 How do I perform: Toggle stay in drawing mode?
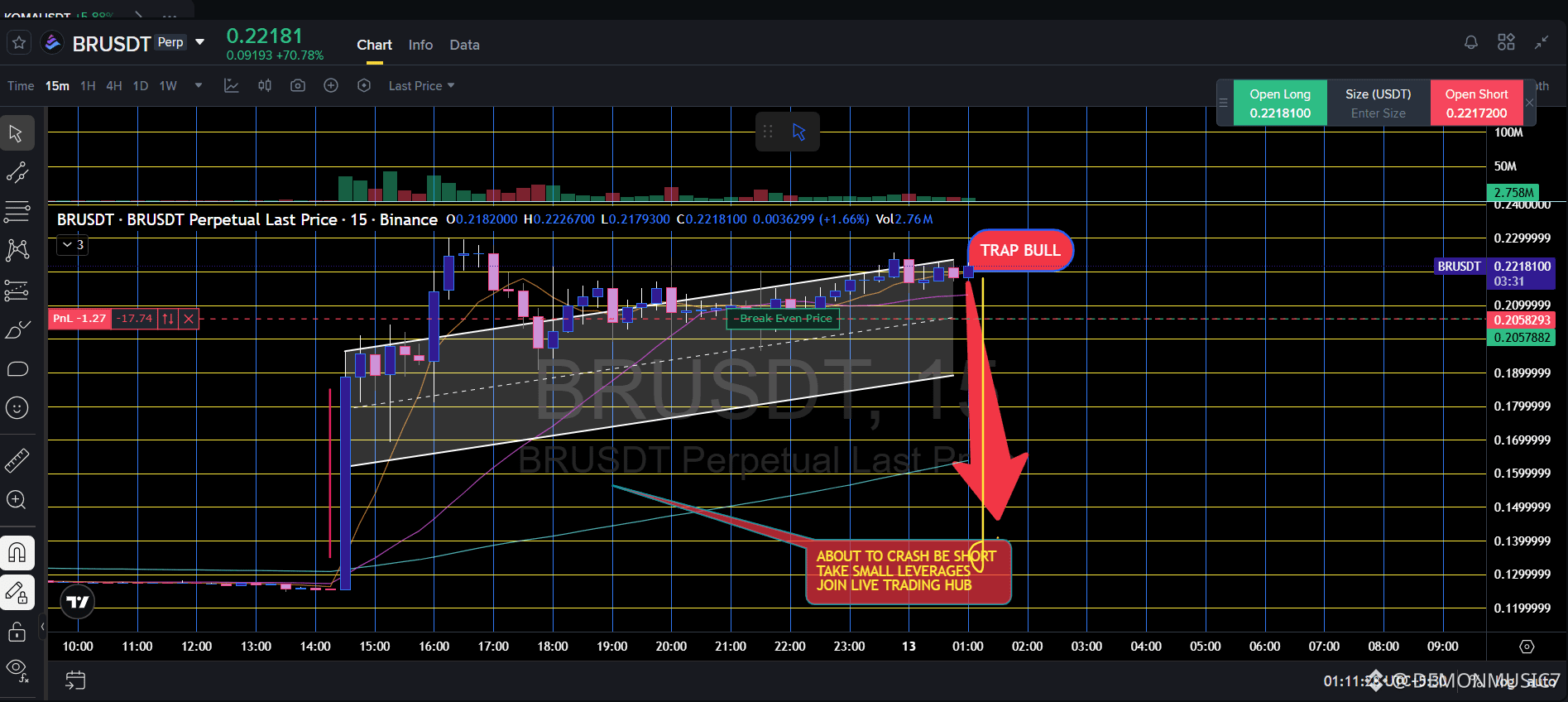(x=17, y=592)
